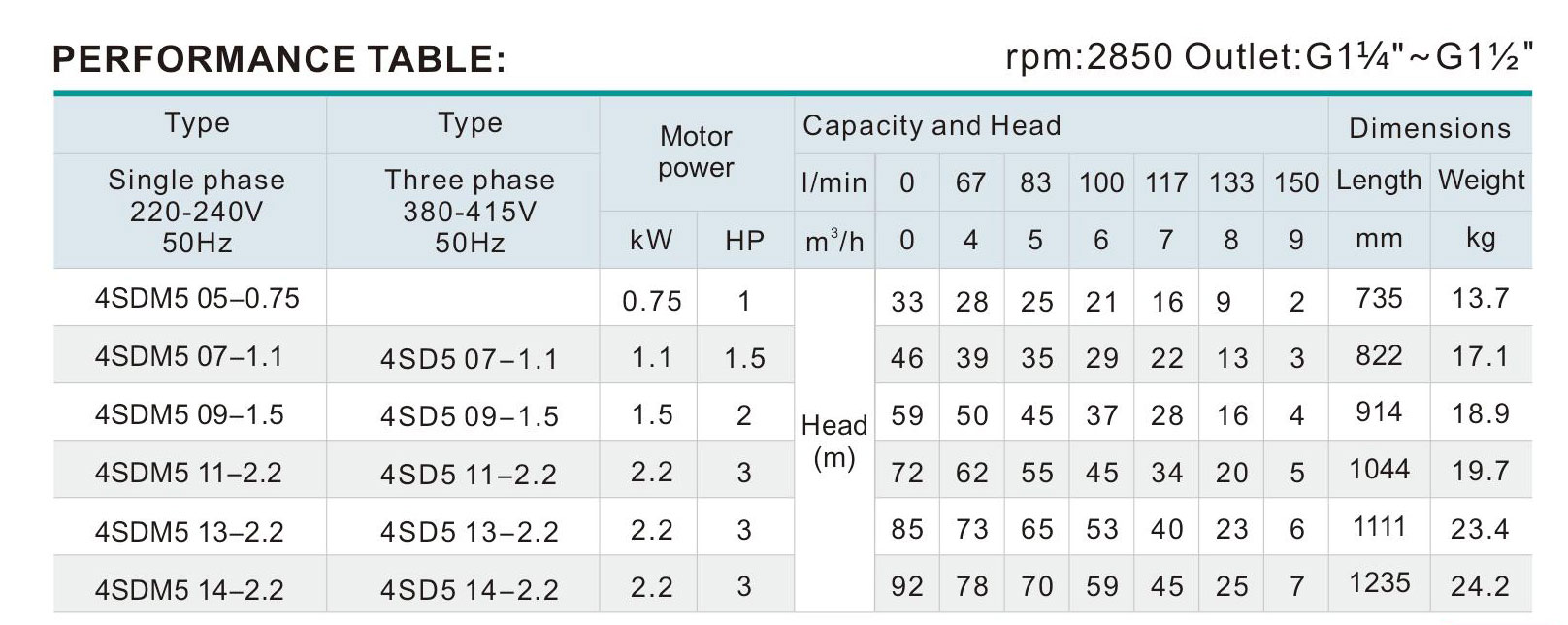The image size is (1568, 625).
Task: Select the 4SDM5 05–0.75 model cell
Action: tap(197, 298)
